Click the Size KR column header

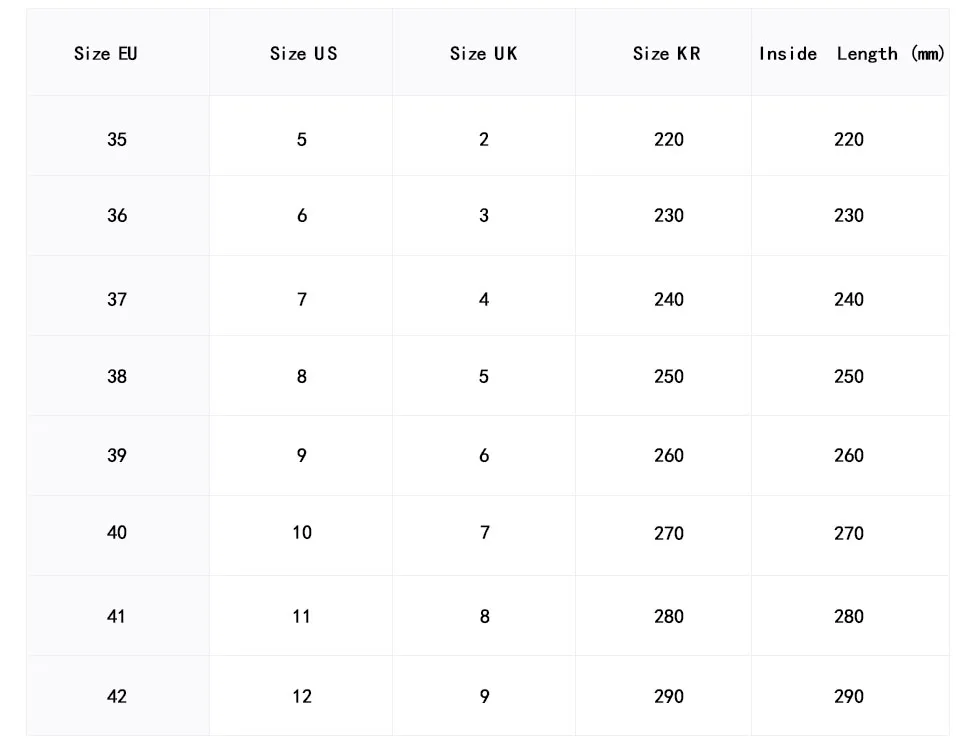[667, 54]
